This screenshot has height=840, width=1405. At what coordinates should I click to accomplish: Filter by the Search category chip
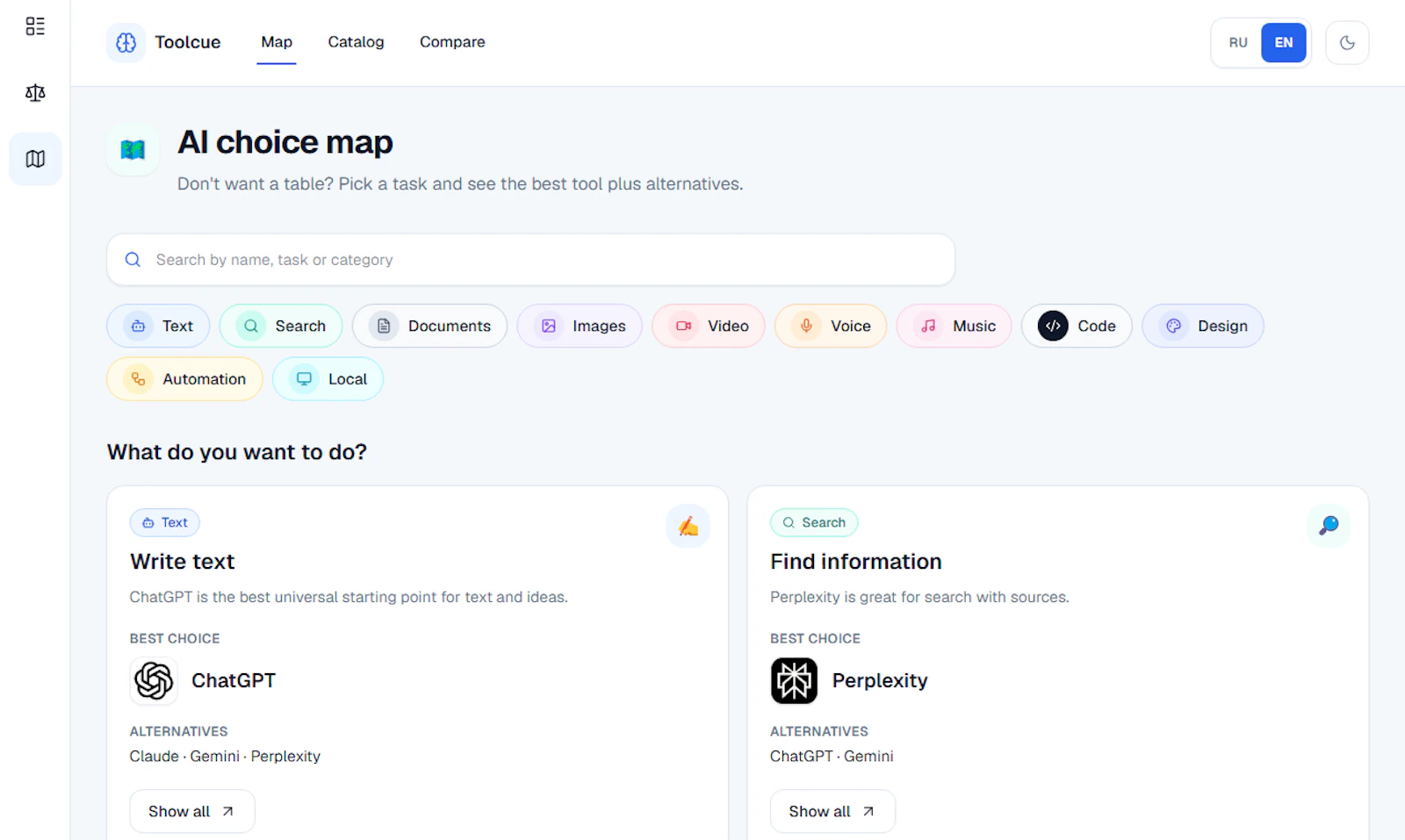(281, 326)
